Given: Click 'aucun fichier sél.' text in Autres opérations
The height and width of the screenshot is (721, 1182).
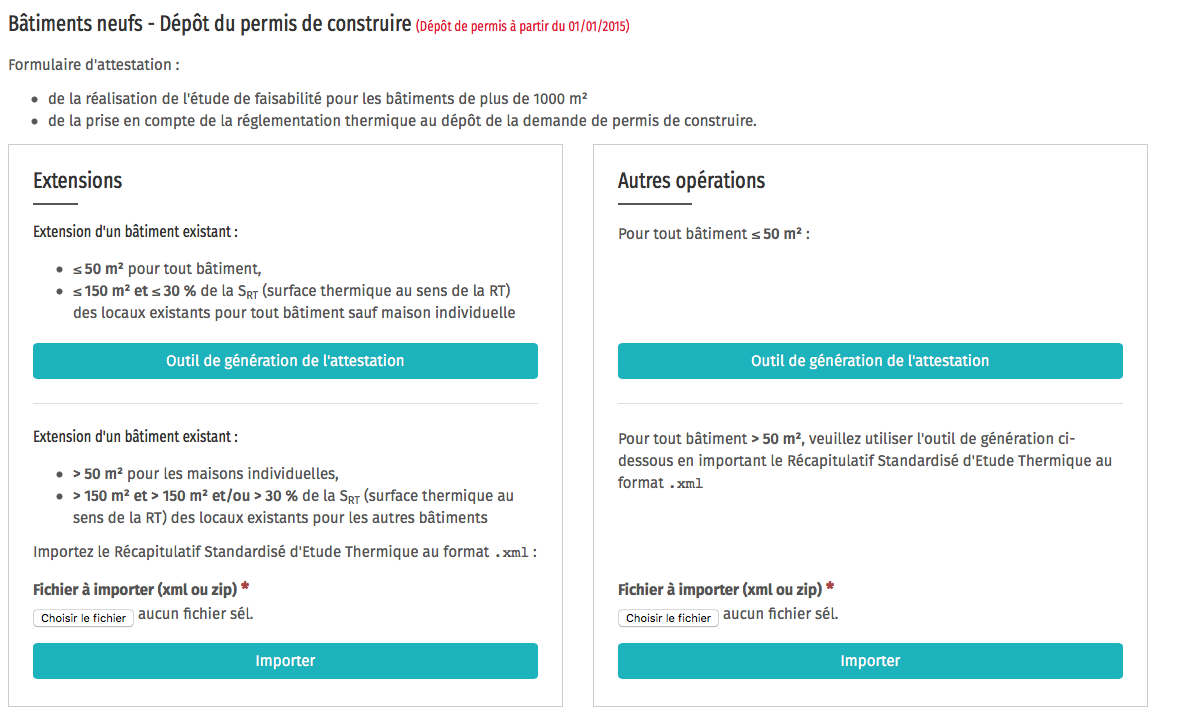Looking at the screenshot, I should [780, 614].
